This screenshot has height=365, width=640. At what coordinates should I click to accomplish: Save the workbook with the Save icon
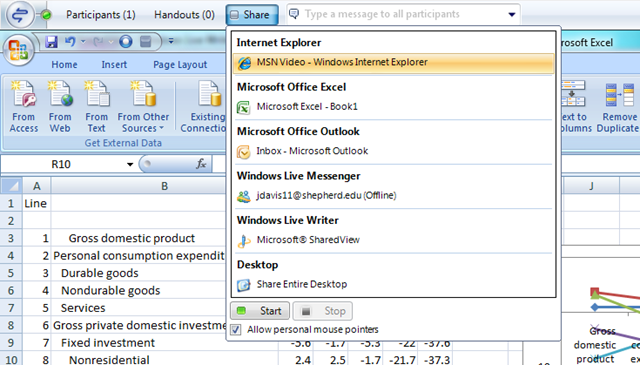[51, 41]
